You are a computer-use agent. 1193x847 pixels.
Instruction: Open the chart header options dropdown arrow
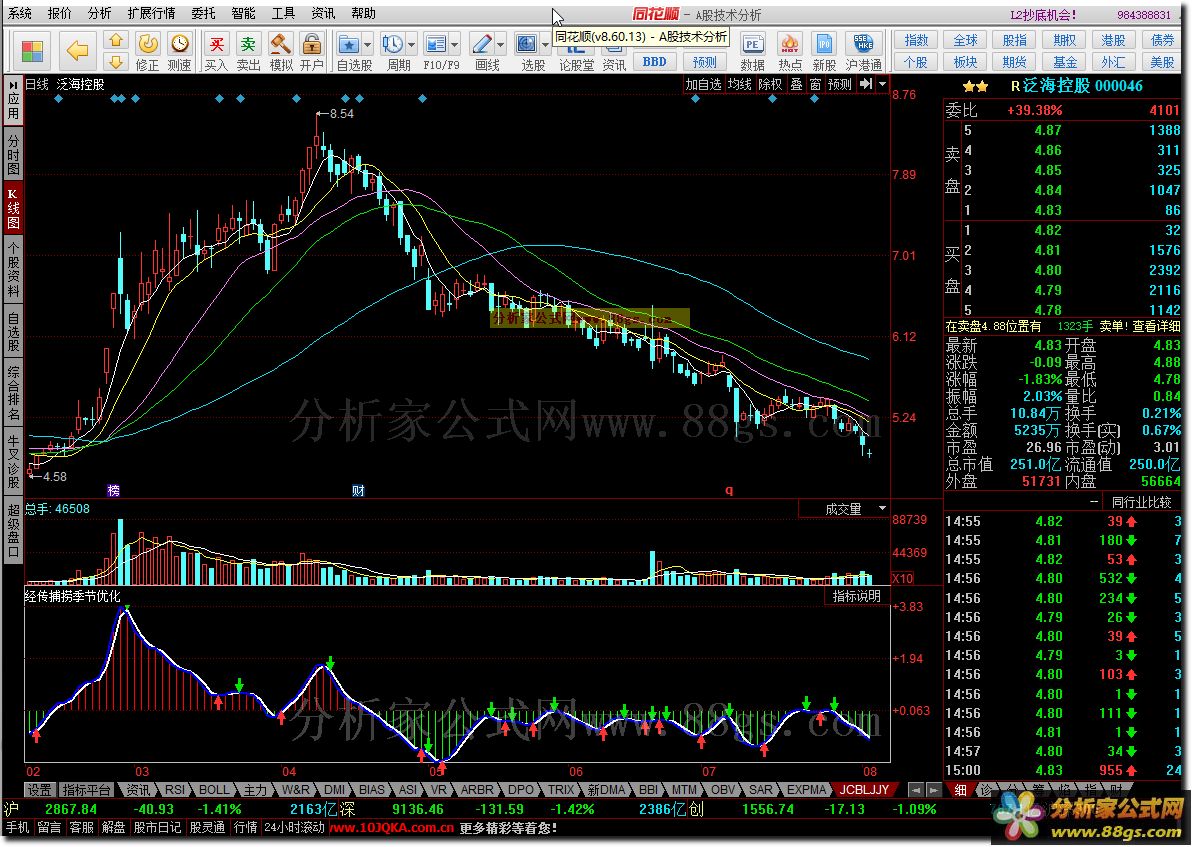[883, 84]
